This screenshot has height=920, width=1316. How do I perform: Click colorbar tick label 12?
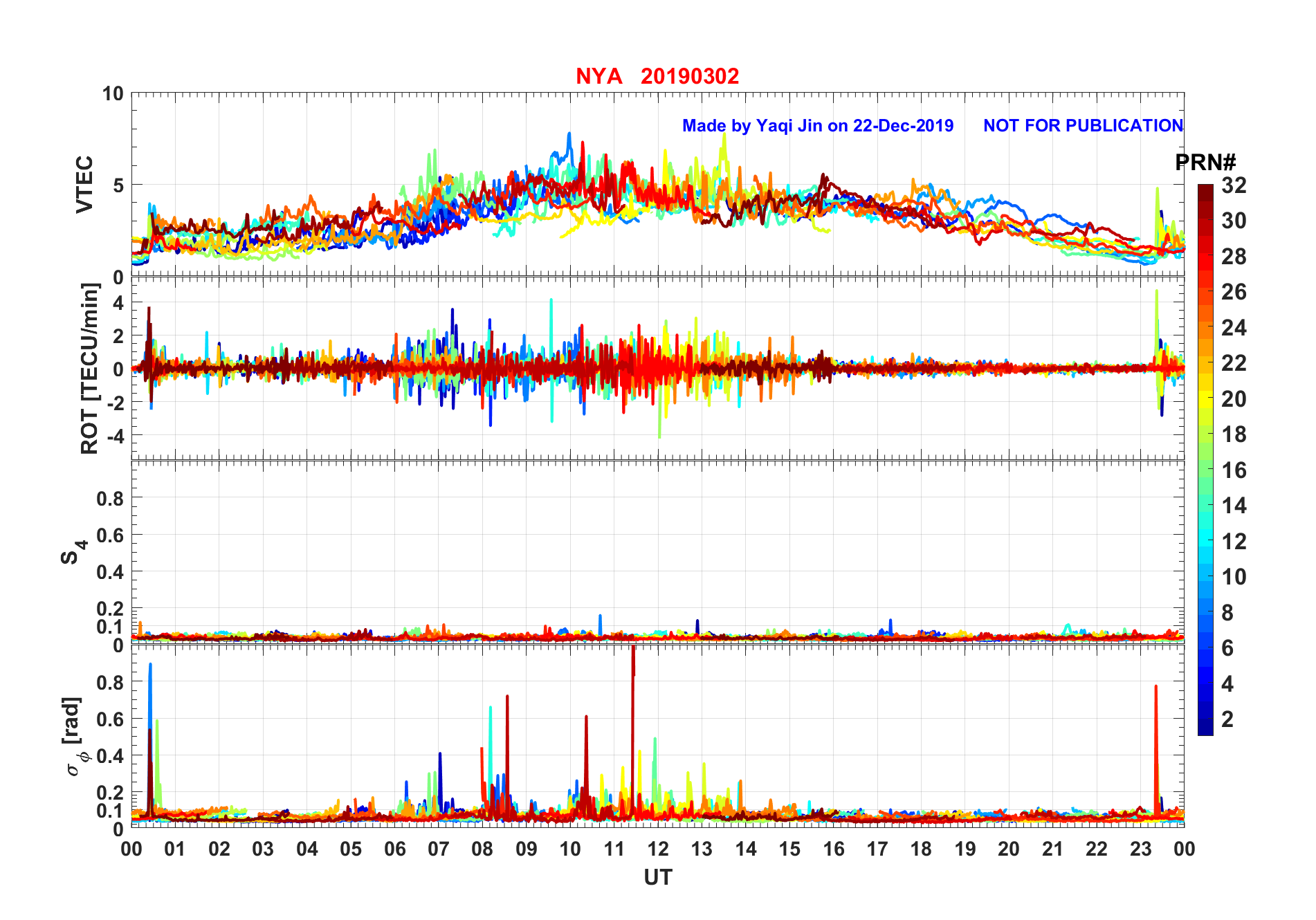pyautogui.click(x=1234, y=542)
